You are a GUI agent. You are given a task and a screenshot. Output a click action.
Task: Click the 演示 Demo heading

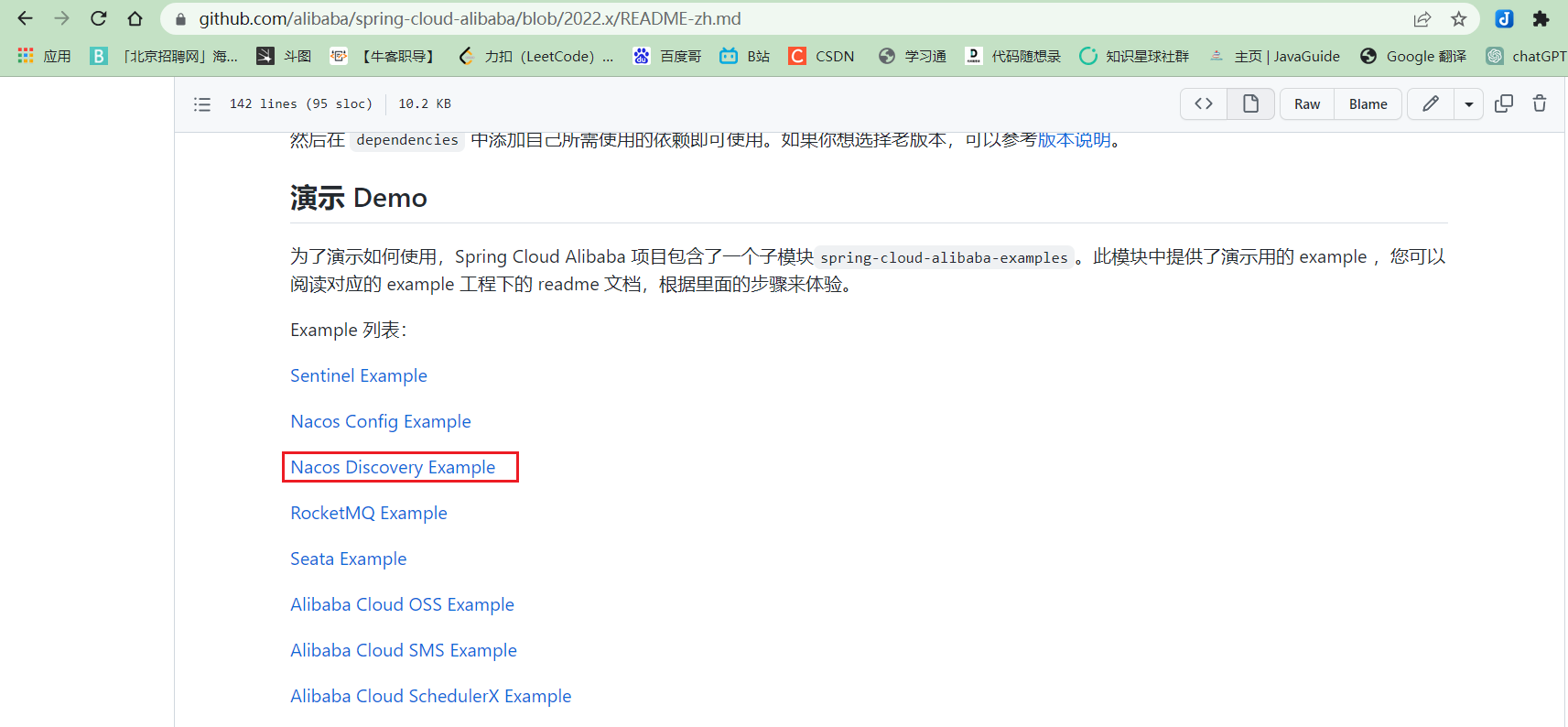359,198
